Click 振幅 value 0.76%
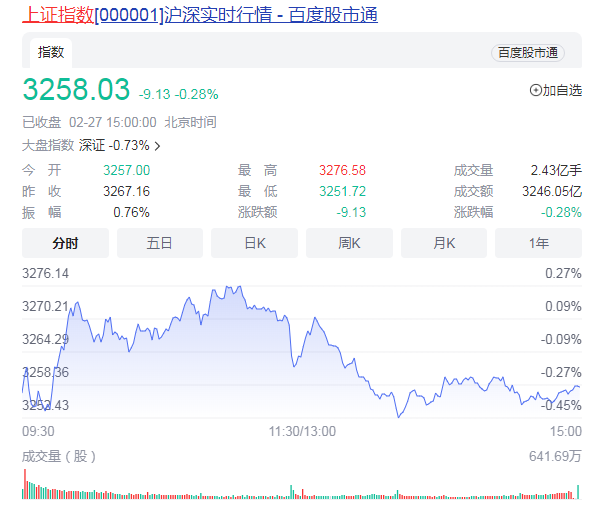The width and height of the screenshot is (595, 507). (131, 212)
